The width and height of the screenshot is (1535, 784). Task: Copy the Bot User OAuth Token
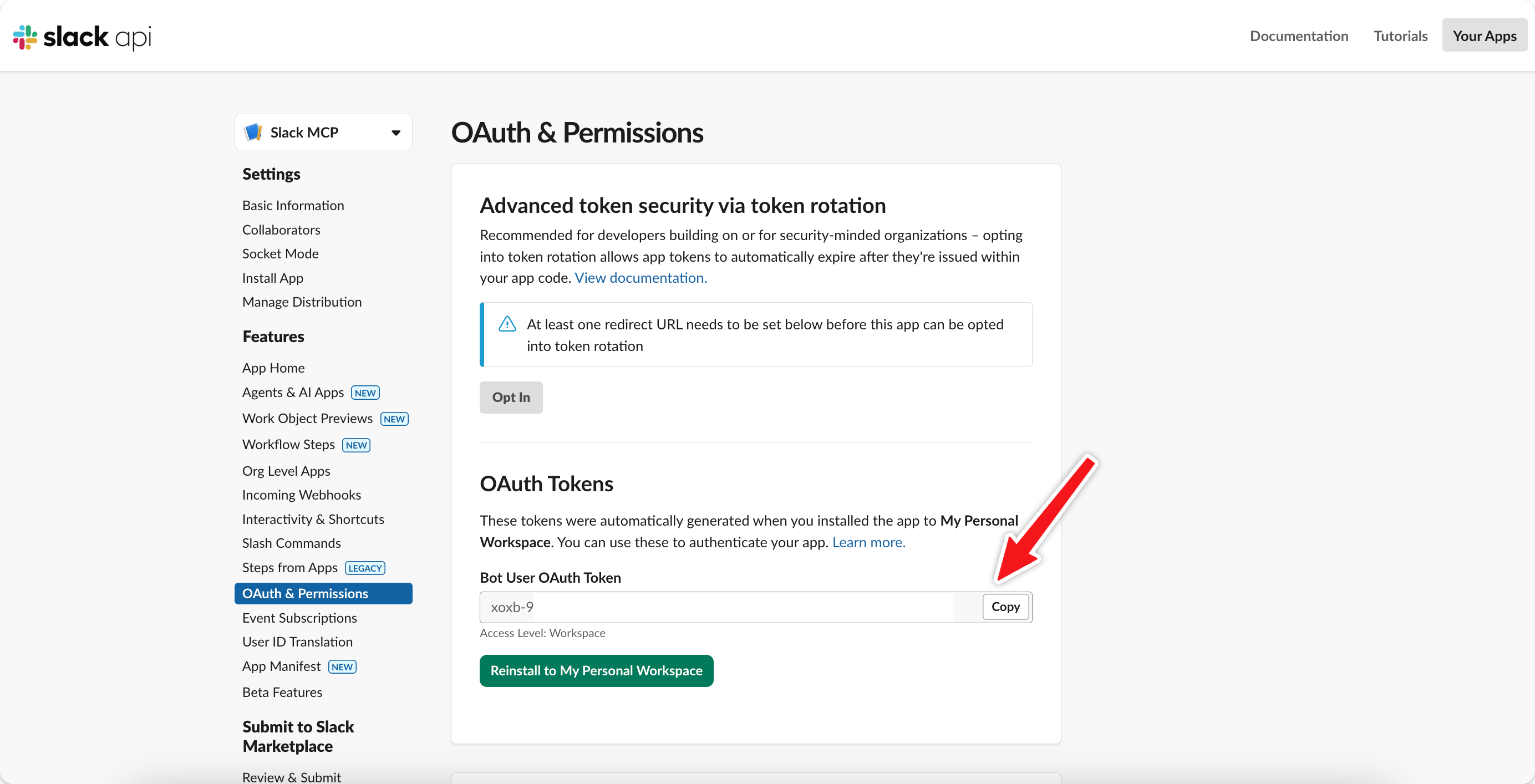[1005, 607]
